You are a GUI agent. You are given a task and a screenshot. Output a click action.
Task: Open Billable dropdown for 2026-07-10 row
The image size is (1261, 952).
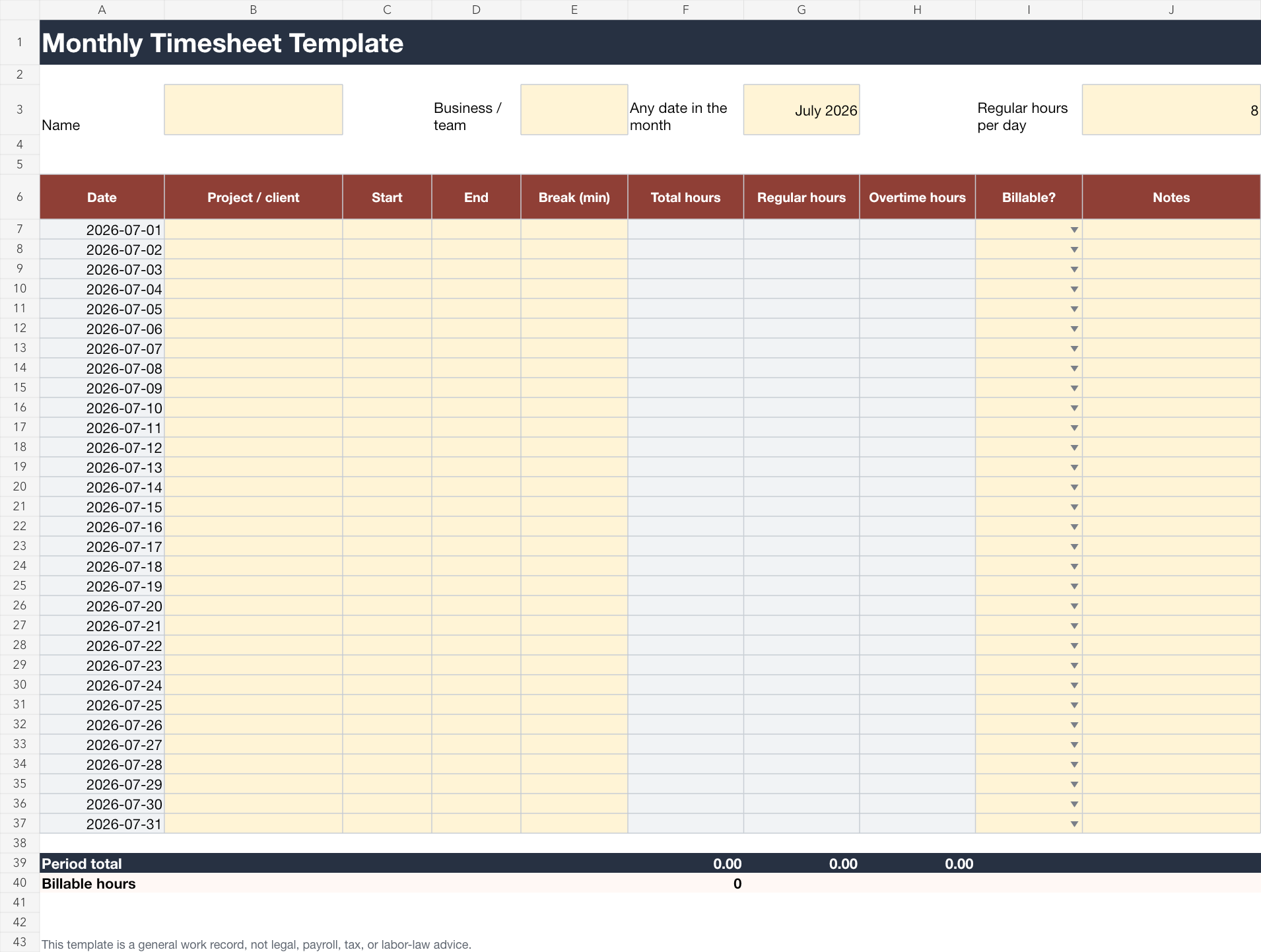pos(1074,408)
